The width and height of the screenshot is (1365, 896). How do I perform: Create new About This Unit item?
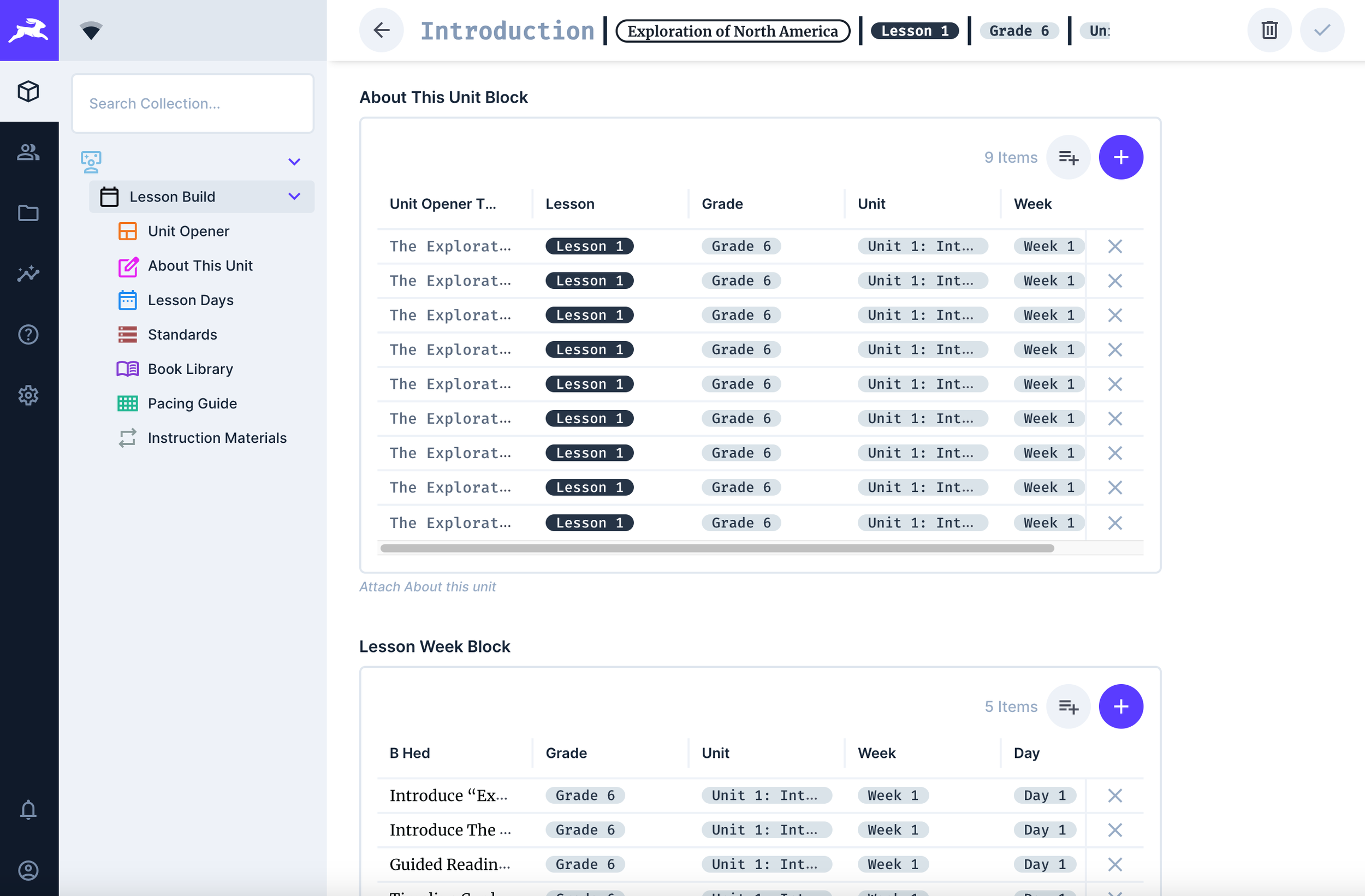pyautogui.click(x=1121, y=157)
